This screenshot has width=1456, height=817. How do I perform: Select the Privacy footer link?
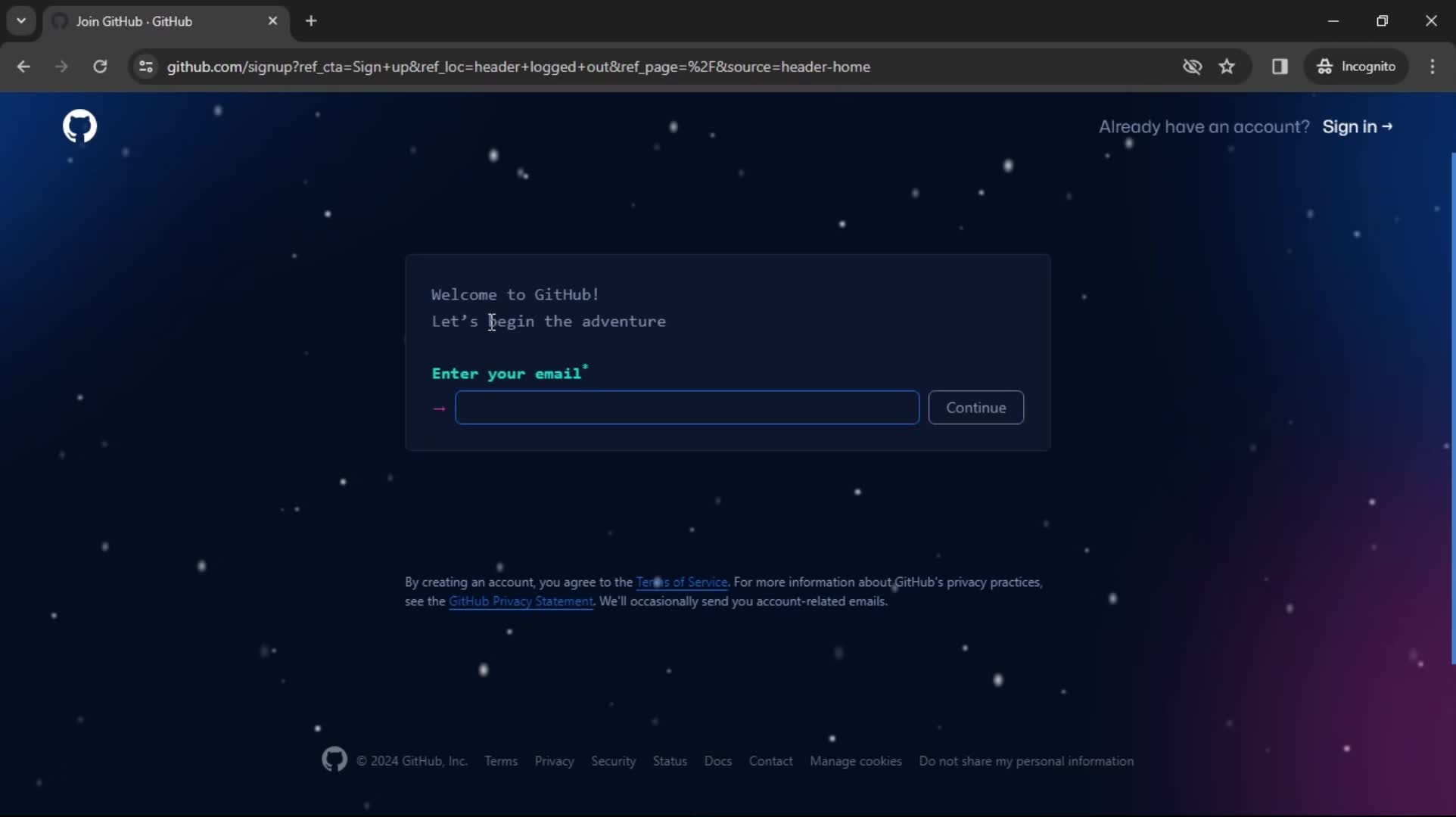[553, 761]
